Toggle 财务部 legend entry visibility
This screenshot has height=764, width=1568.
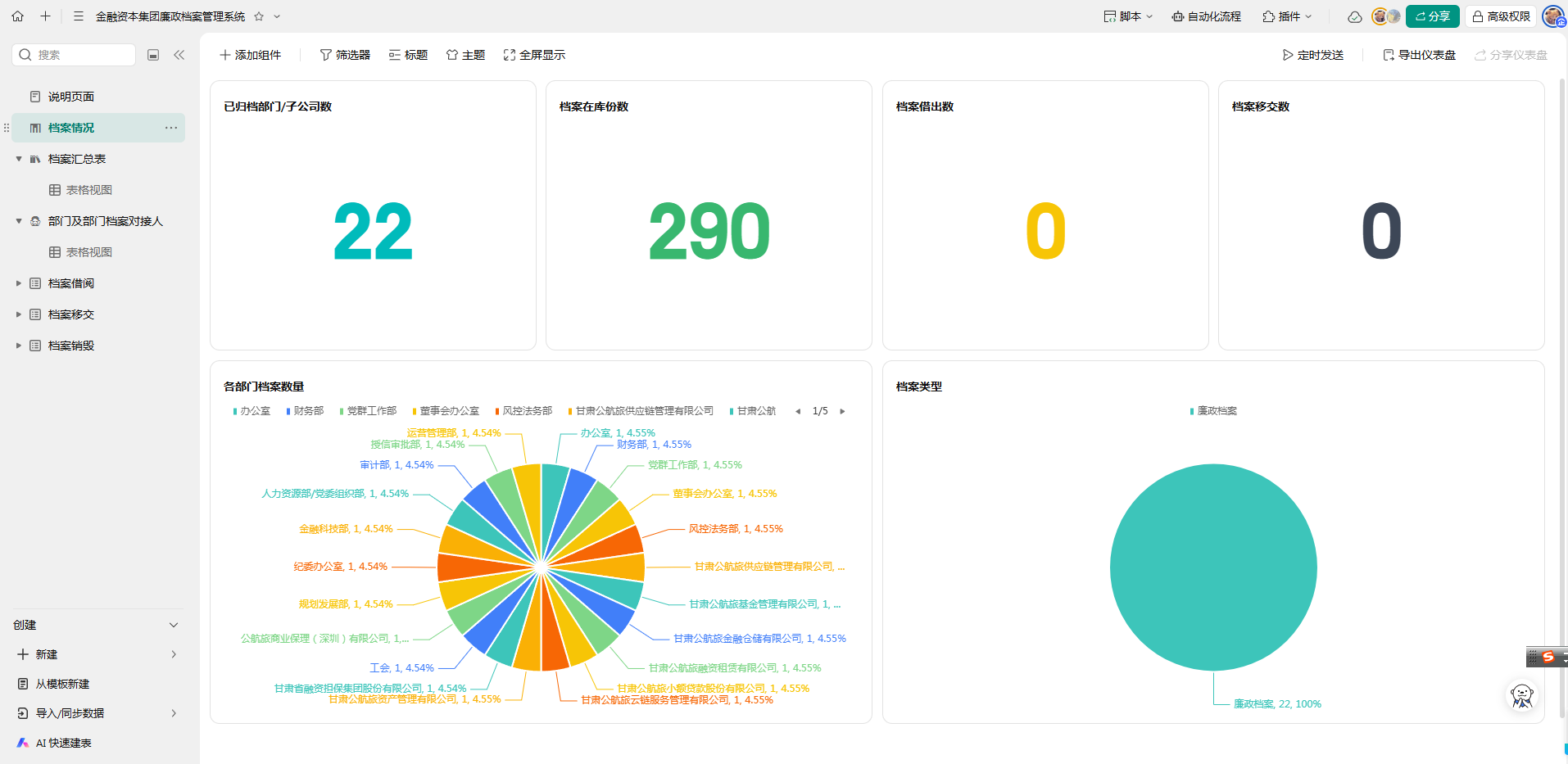tap(305, 411)
